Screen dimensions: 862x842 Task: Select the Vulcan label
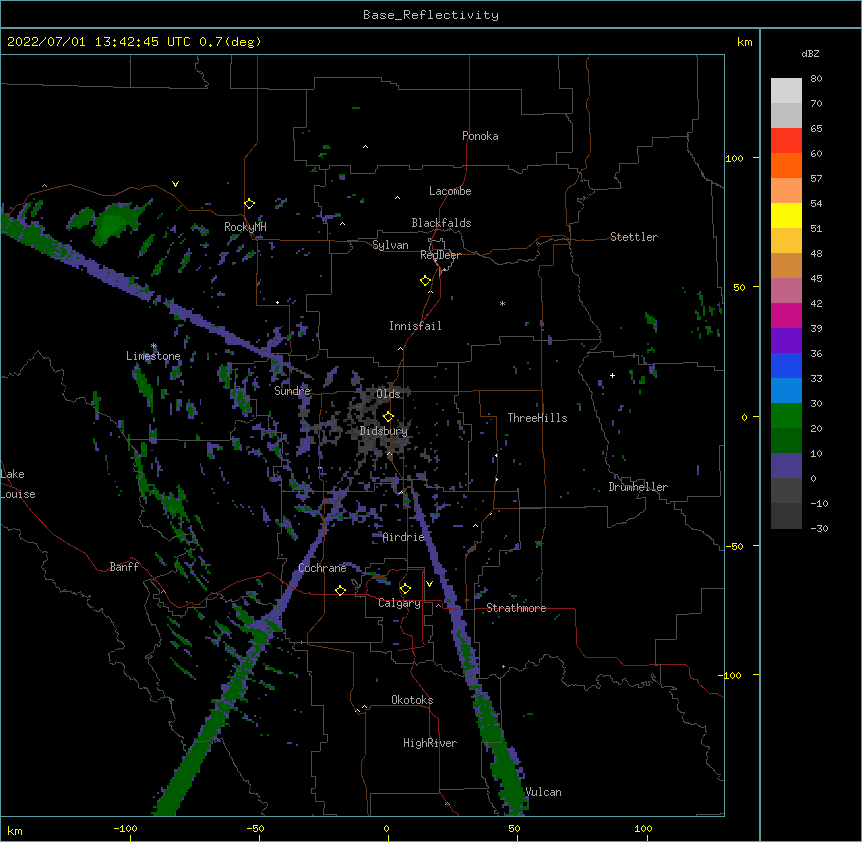coord(543,792)
